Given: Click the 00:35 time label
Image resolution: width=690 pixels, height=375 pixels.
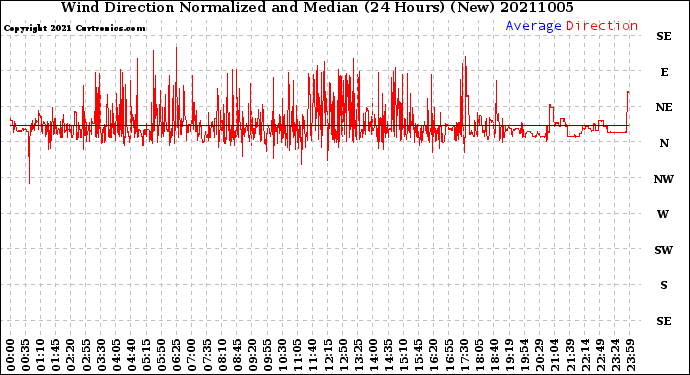Looking at the screenshot, I should tap(26, 355).
